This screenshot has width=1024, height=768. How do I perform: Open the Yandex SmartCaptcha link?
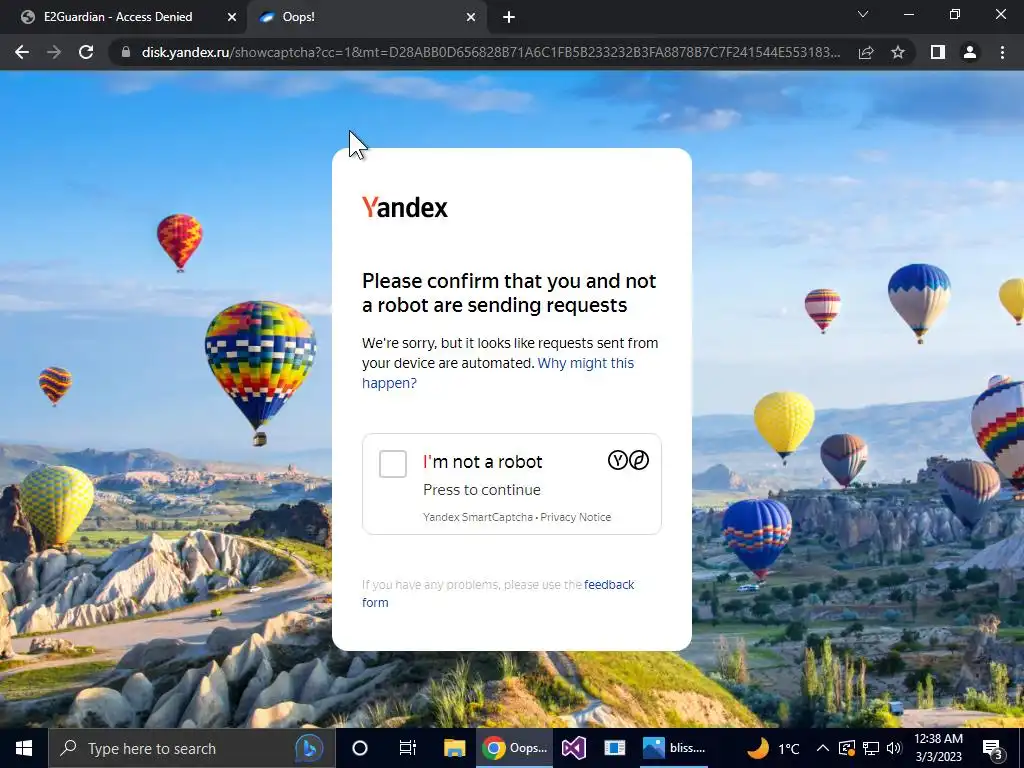click(478, 517)
